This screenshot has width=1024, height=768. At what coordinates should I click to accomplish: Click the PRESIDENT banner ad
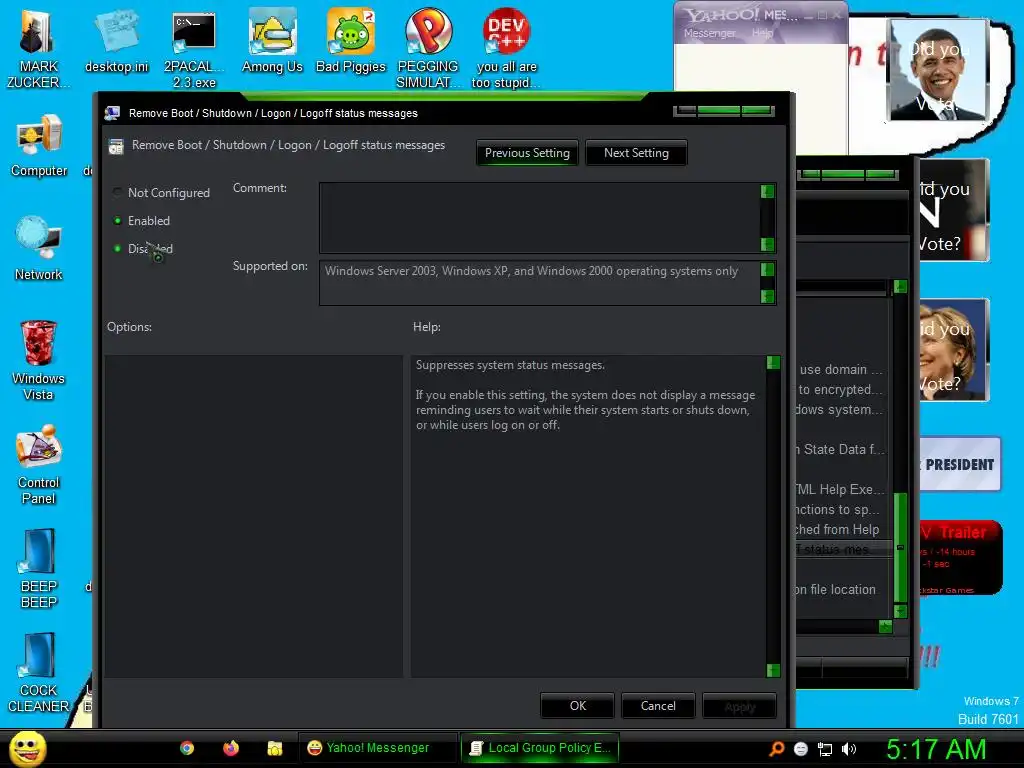point(960,464)
